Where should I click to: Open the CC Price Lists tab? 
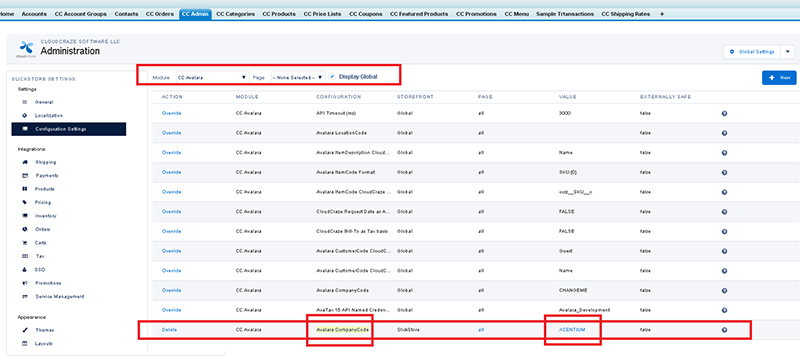(x=322, y=14)
